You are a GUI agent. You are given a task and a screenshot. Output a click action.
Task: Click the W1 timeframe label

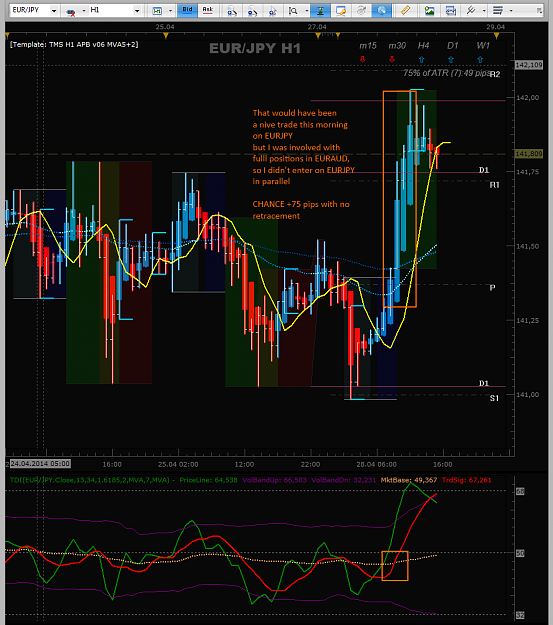(x=483, y=46)
